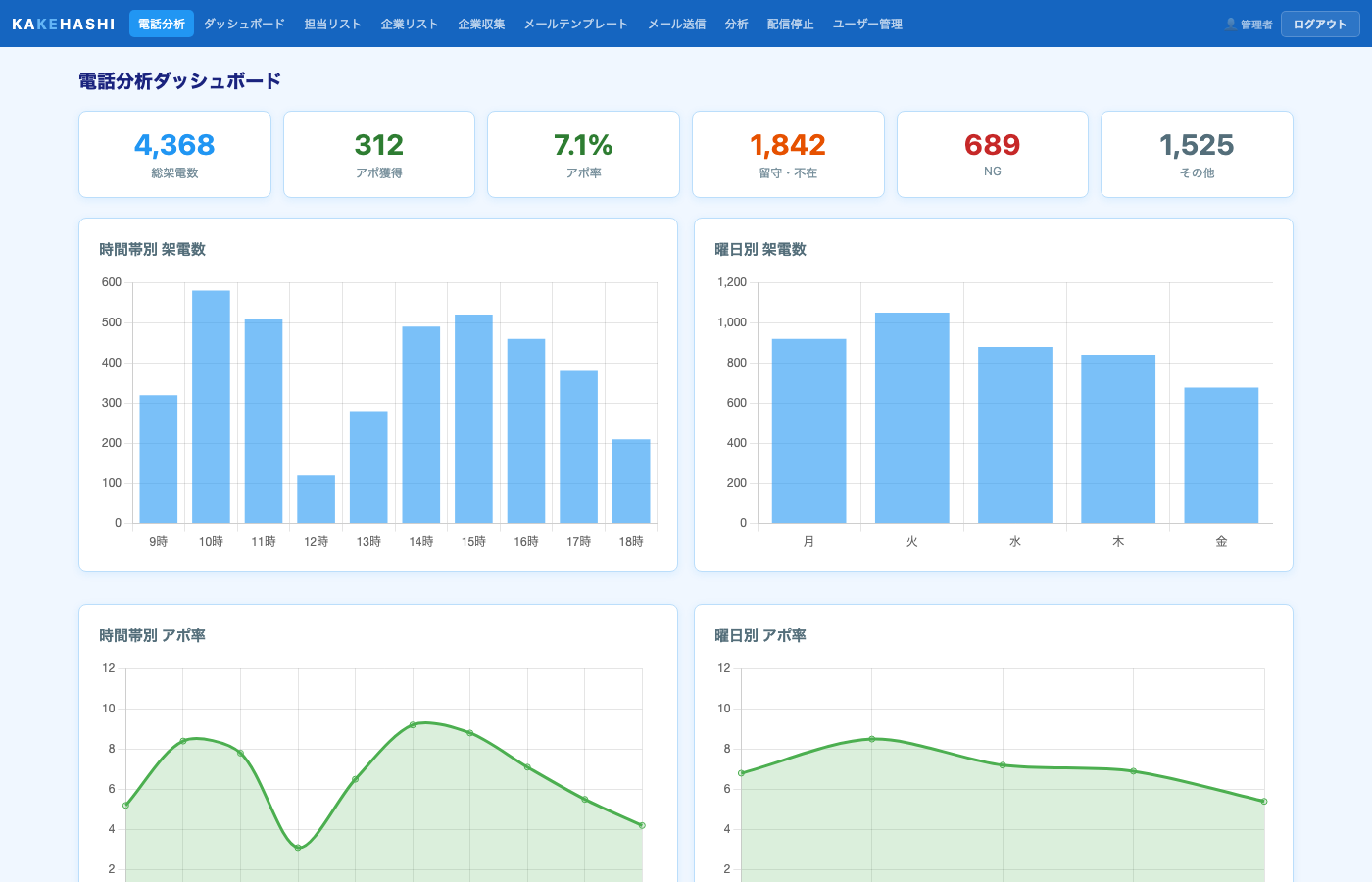Click the KAKEHASHI logo
This screenshot has width=1372, height=882.
click(x=64, y=24)
